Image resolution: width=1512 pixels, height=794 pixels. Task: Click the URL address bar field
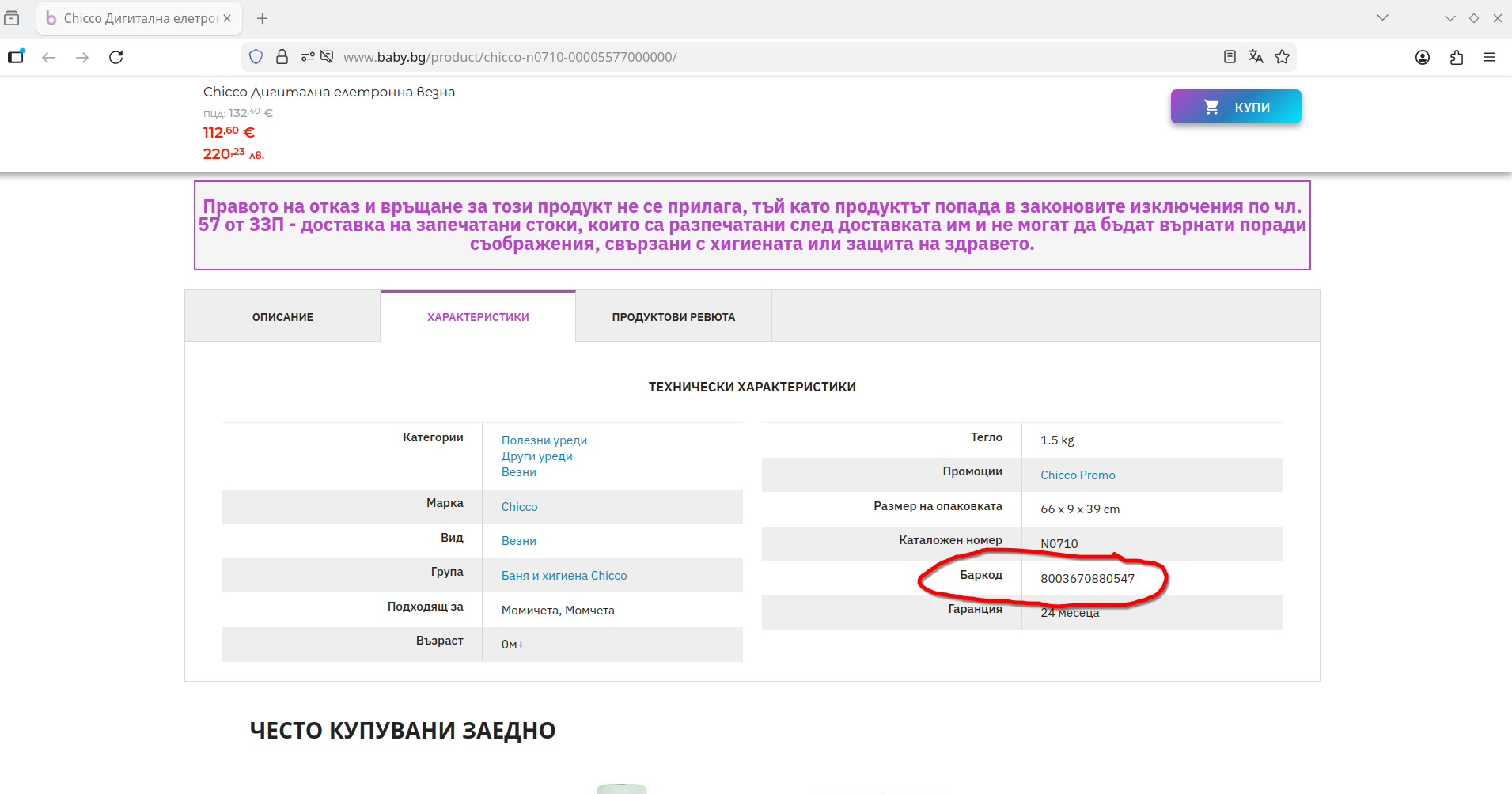[712, 57]
